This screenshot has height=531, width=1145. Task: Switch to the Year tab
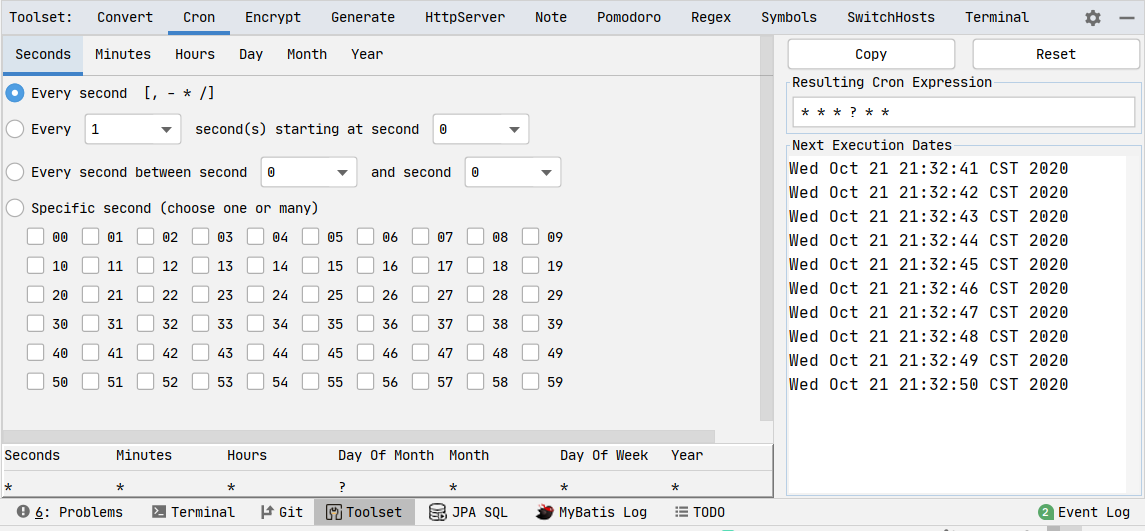367,55
